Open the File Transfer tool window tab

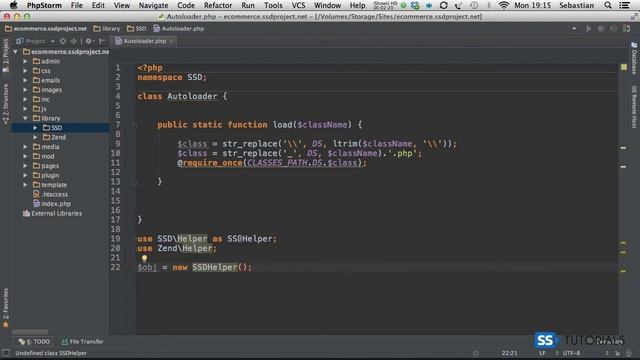pos(82,342)
